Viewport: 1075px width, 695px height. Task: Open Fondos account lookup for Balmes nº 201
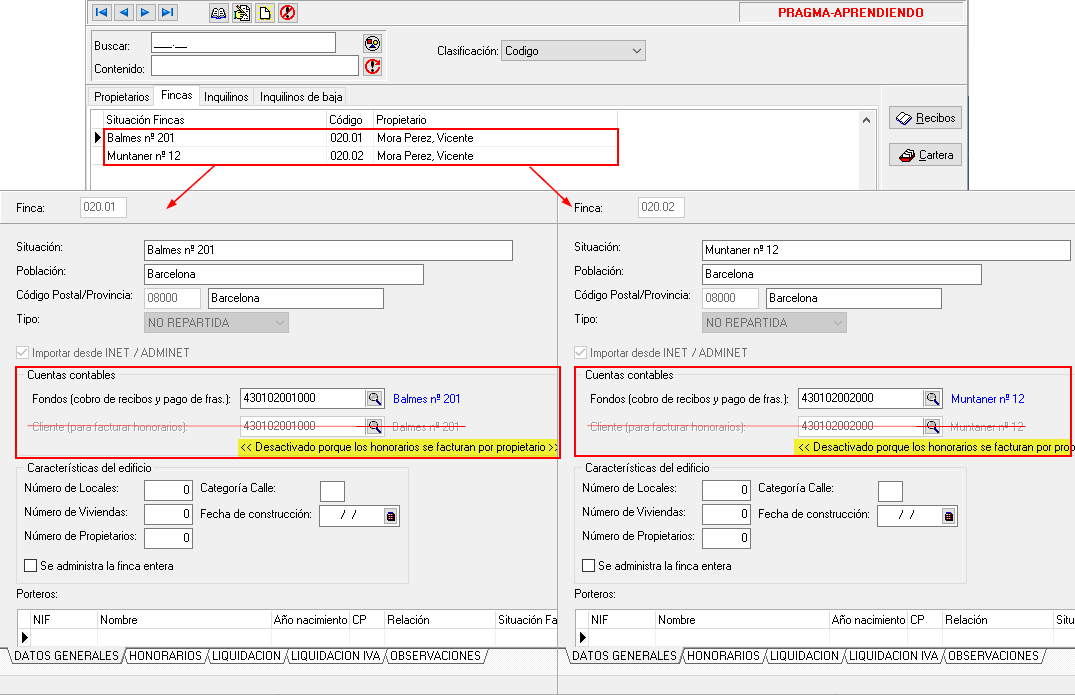374,399
